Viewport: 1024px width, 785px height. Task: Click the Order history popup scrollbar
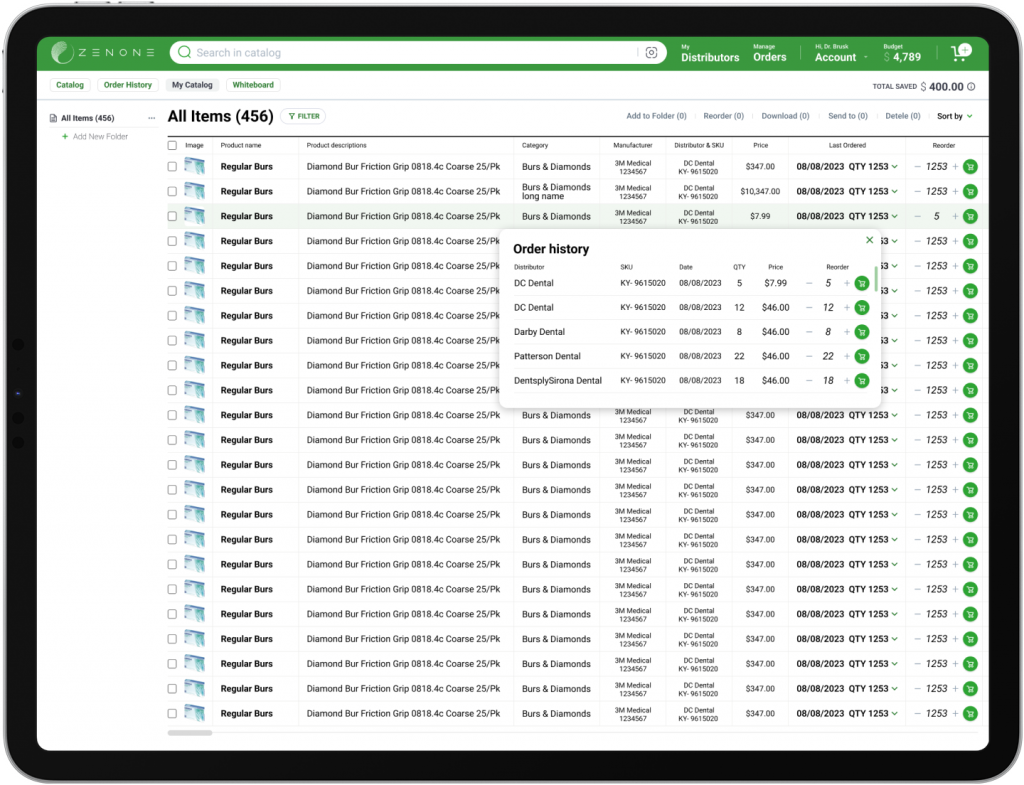click(x=876, y=278)
